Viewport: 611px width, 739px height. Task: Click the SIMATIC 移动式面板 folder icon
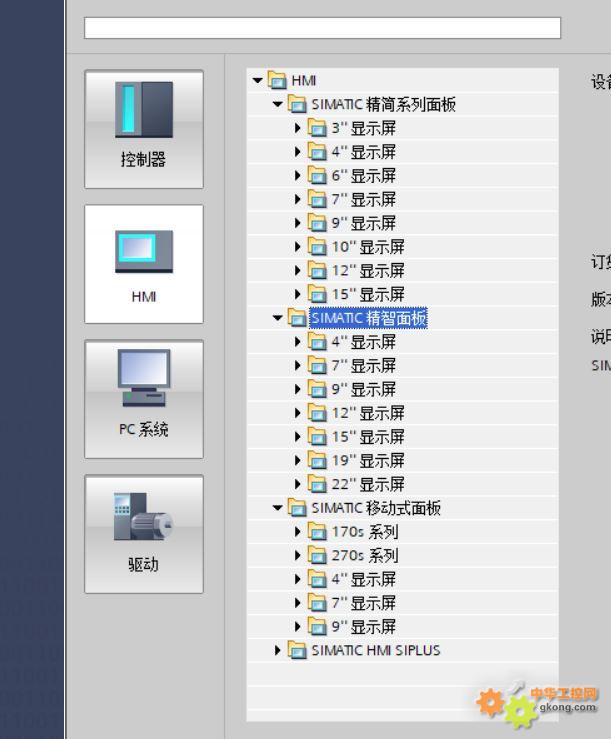point(297,508)
